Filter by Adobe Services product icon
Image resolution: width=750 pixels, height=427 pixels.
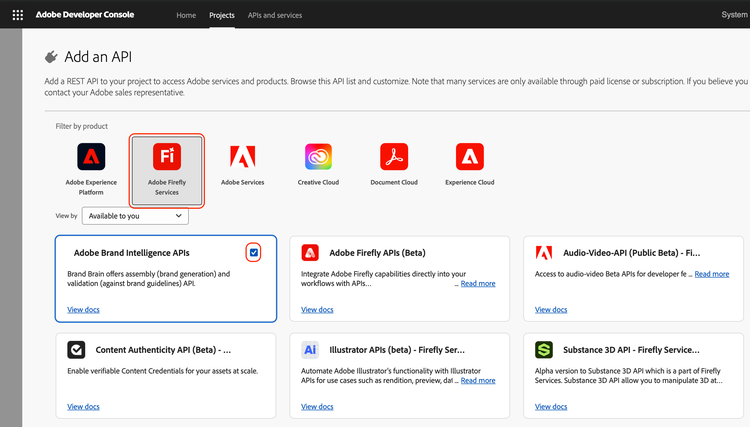tap(243, 156)
